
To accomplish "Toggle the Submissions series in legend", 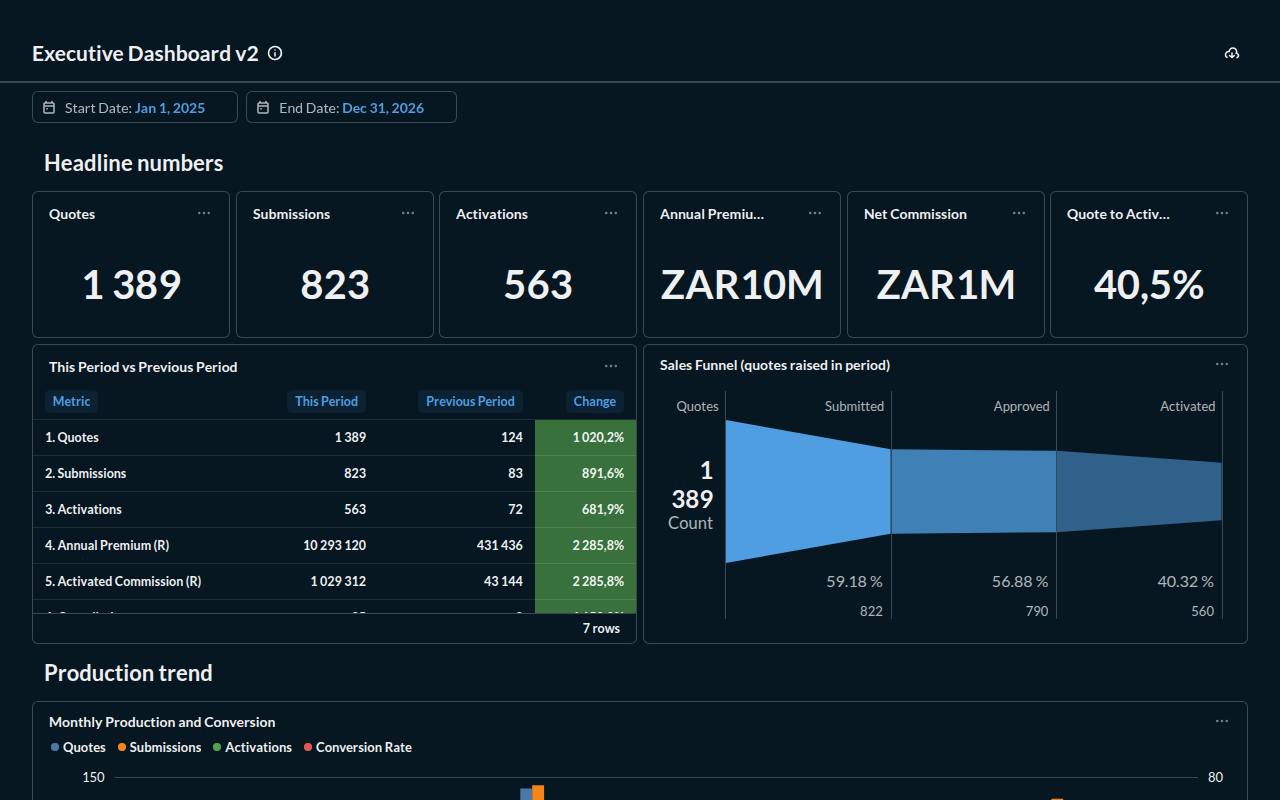I will tap(159, 747).
